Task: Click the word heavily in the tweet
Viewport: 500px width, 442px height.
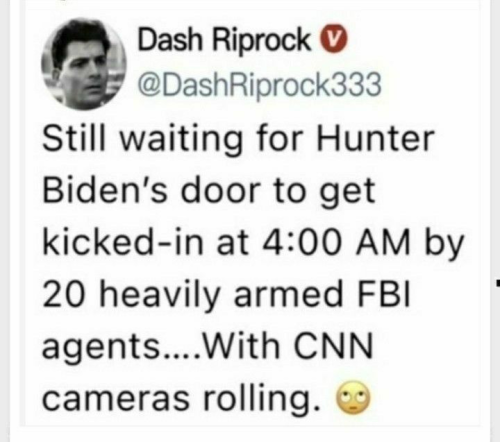Action: point(160,295)
